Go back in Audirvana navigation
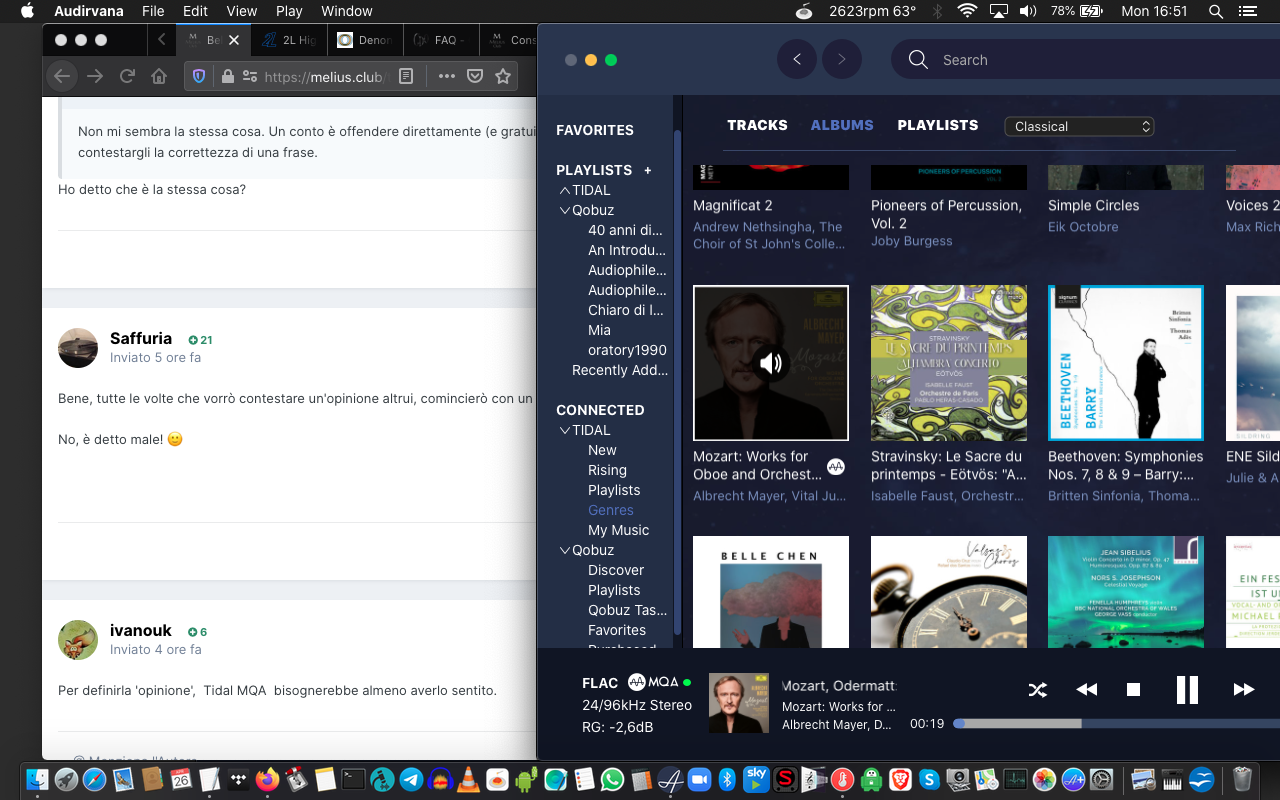 (797, 60)
